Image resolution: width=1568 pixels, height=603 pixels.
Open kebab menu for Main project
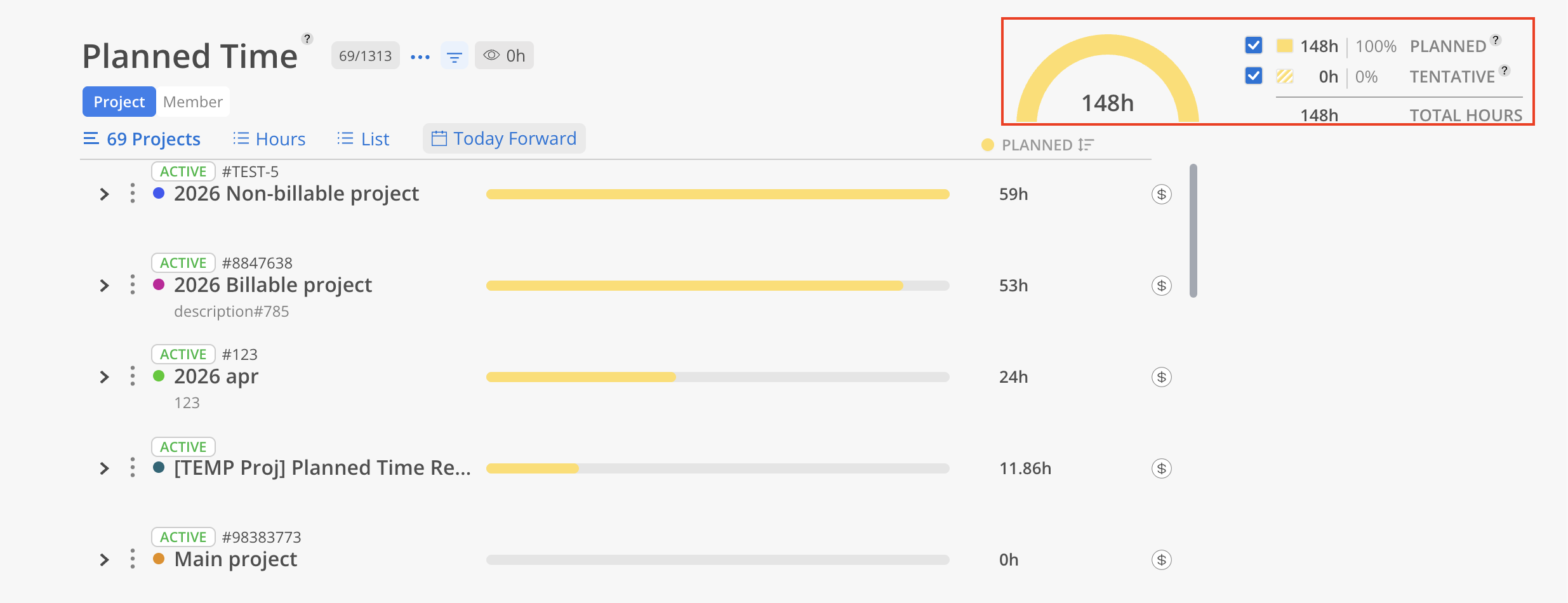132,559
